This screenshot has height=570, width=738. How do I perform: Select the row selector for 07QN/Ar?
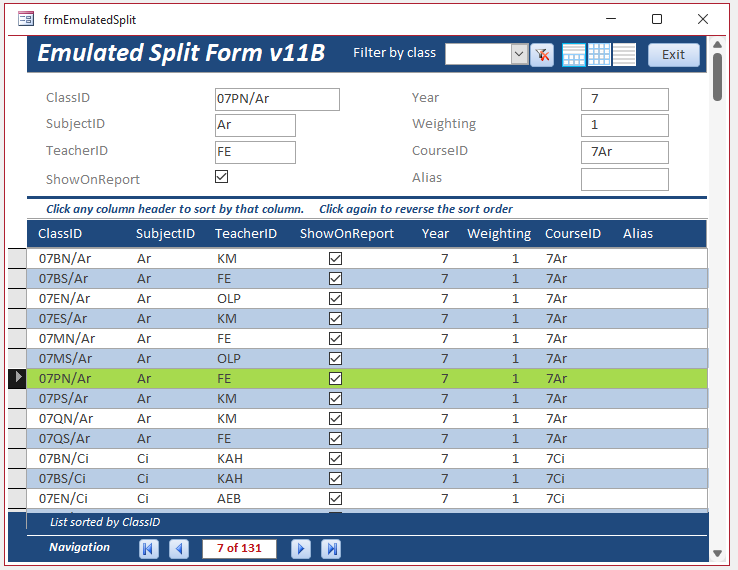17,418
